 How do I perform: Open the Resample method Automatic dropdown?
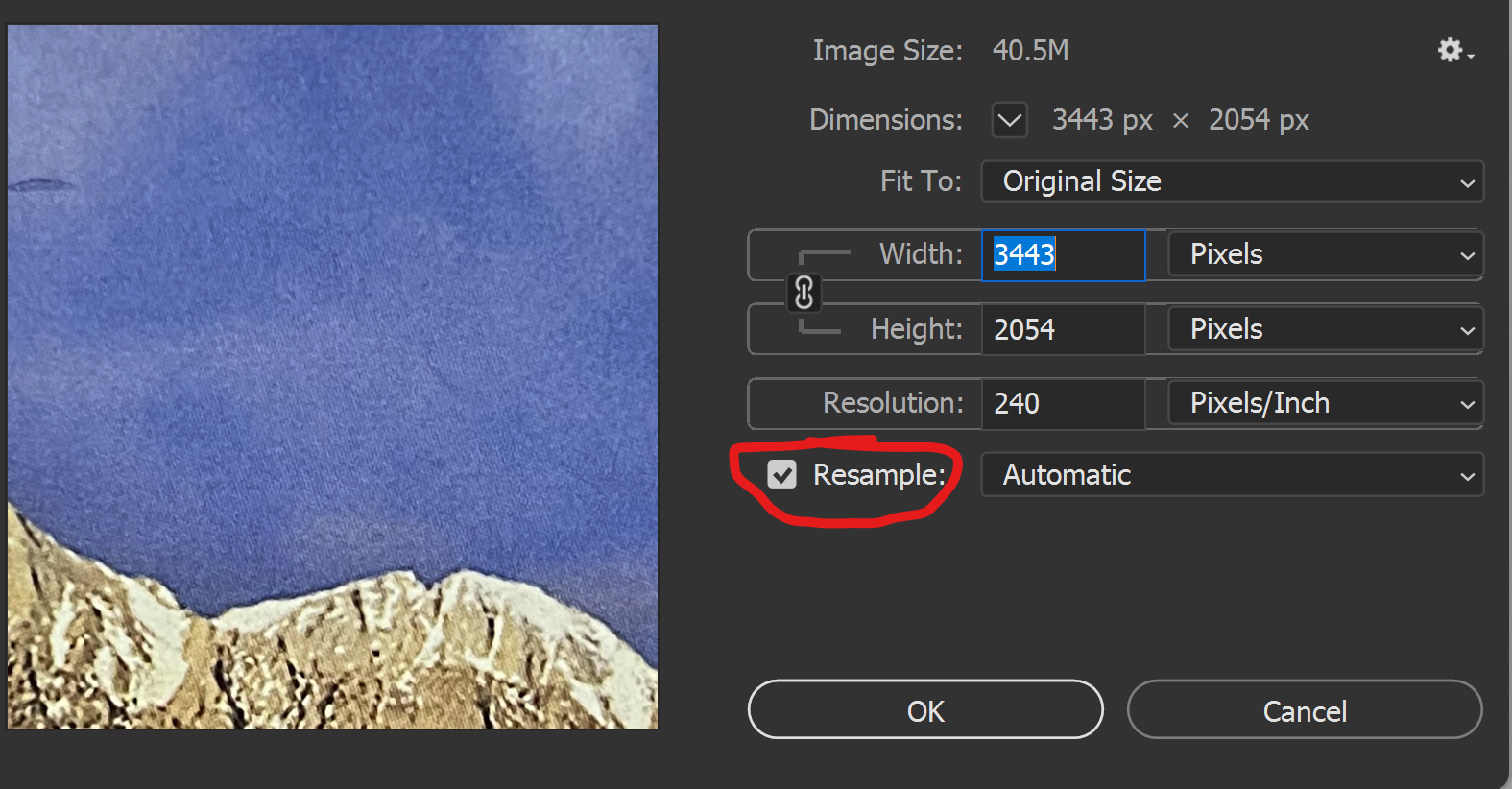[1232, 475]
